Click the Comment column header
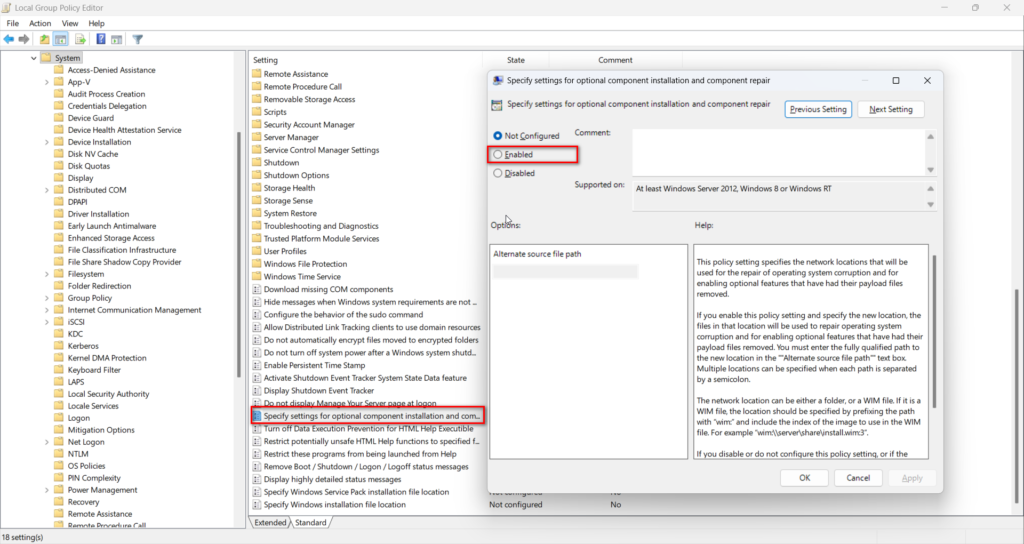The height and width of the screenshot is (544, 1024). [x=615, y=60]
